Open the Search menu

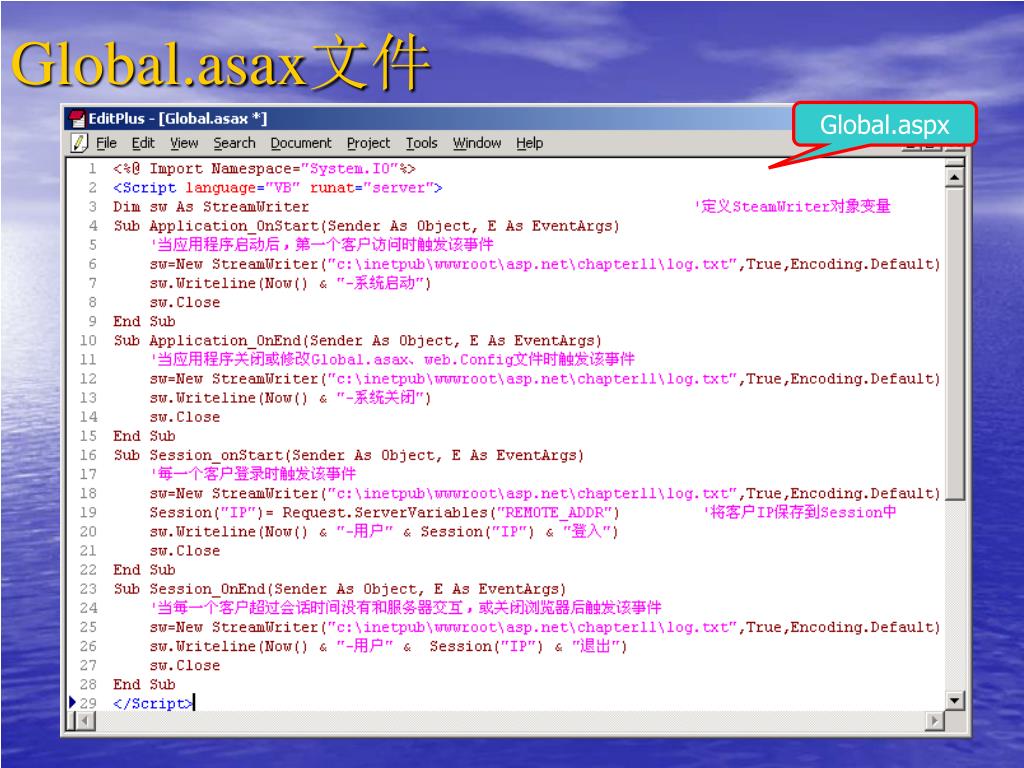pyautogui.click(x=234, y=143)
